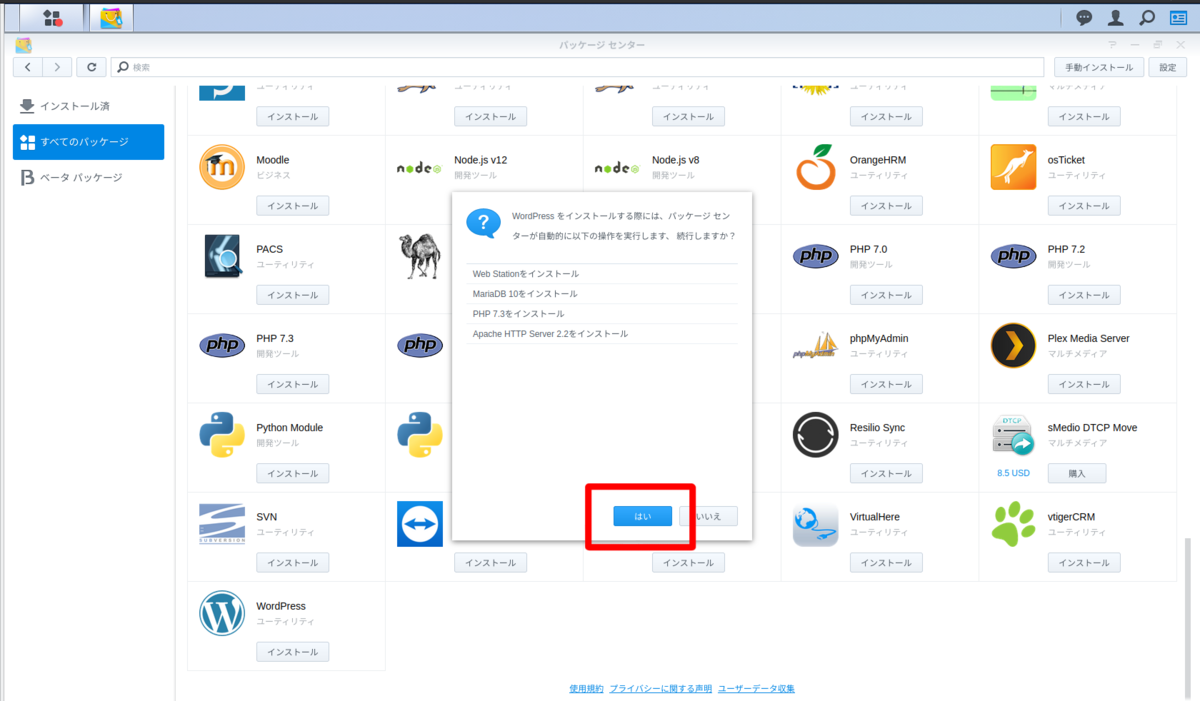Image resolution: width=1200 pixels, height=701 pixels.
Task: Click the PACS package icon
Action: pyautogui.click(x=222, y=256)
